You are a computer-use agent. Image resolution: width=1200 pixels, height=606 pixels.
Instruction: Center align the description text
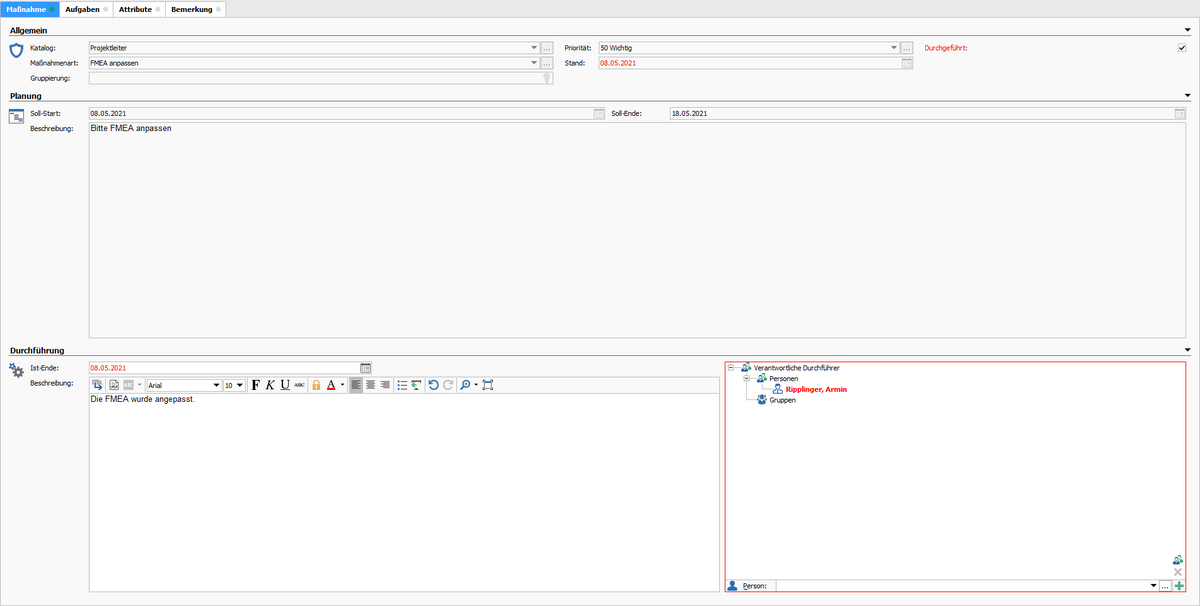[x=370, y=385]
